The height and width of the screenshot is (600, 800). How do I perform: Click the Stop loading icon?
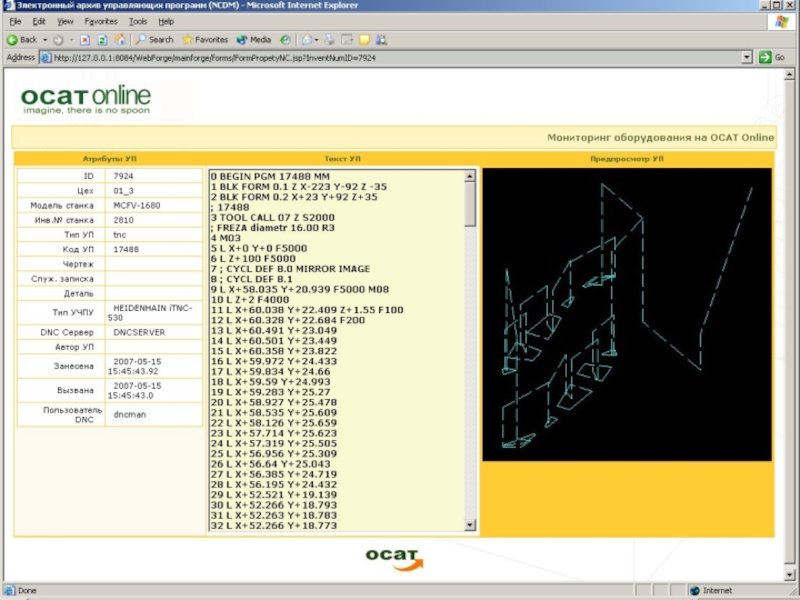tap(85, 40)
